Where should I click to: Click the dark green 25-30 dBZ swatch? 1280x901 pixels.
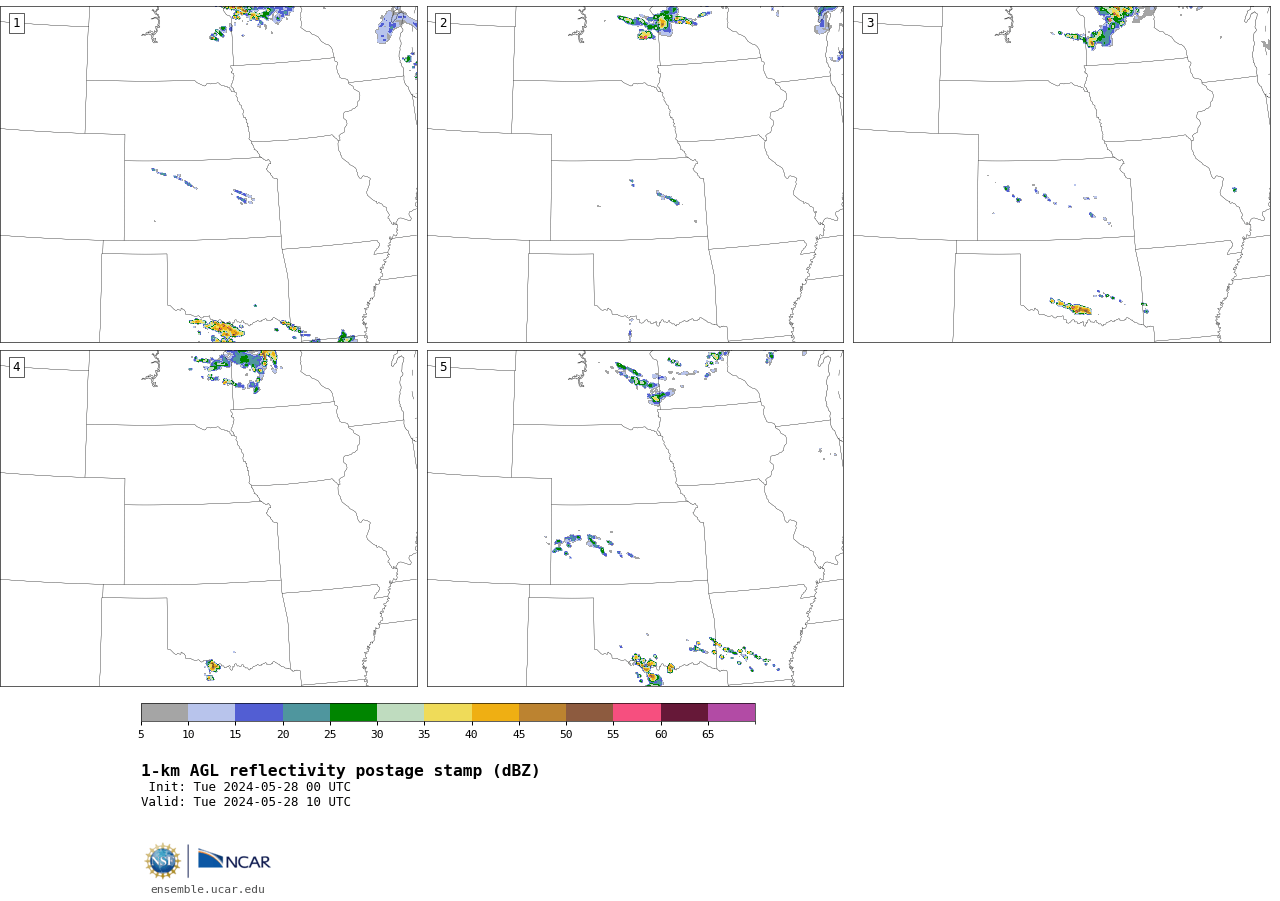click(x=353, y=712)
